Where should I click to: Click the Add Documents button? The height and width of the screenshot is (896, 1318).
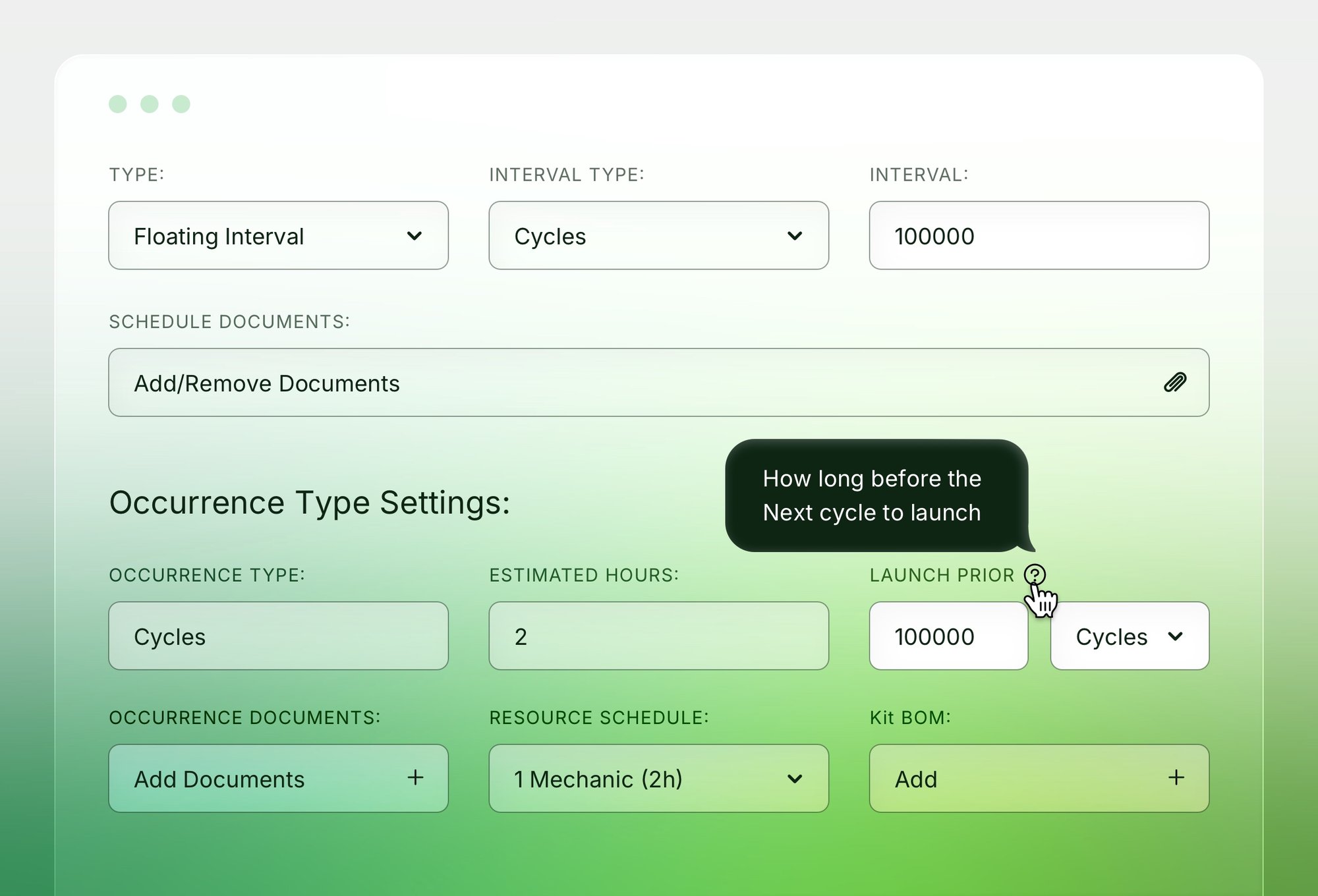coord(278,778)
